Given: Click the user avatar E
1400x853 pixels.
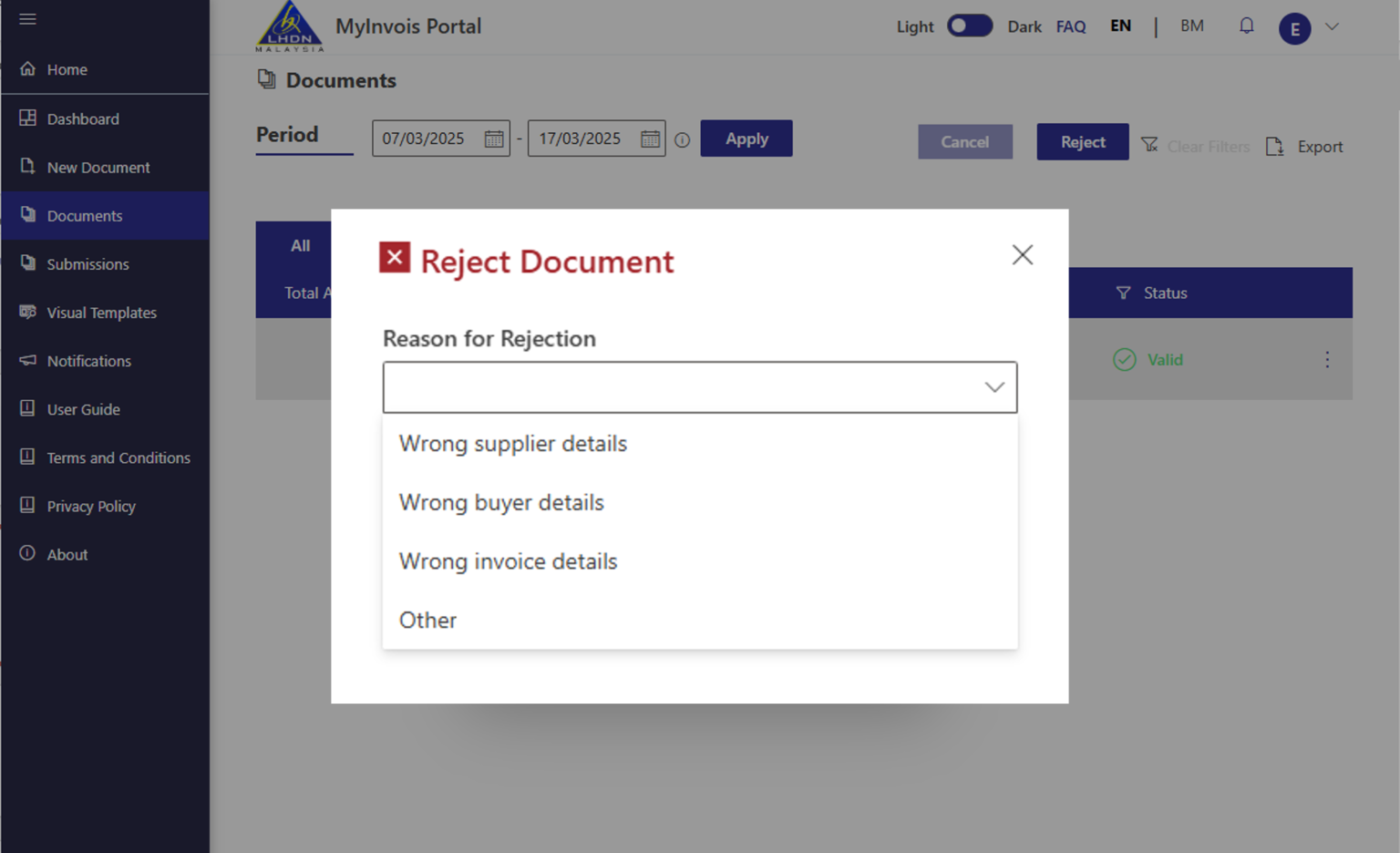Looking at the screenshot, I should click(1294, 28).
